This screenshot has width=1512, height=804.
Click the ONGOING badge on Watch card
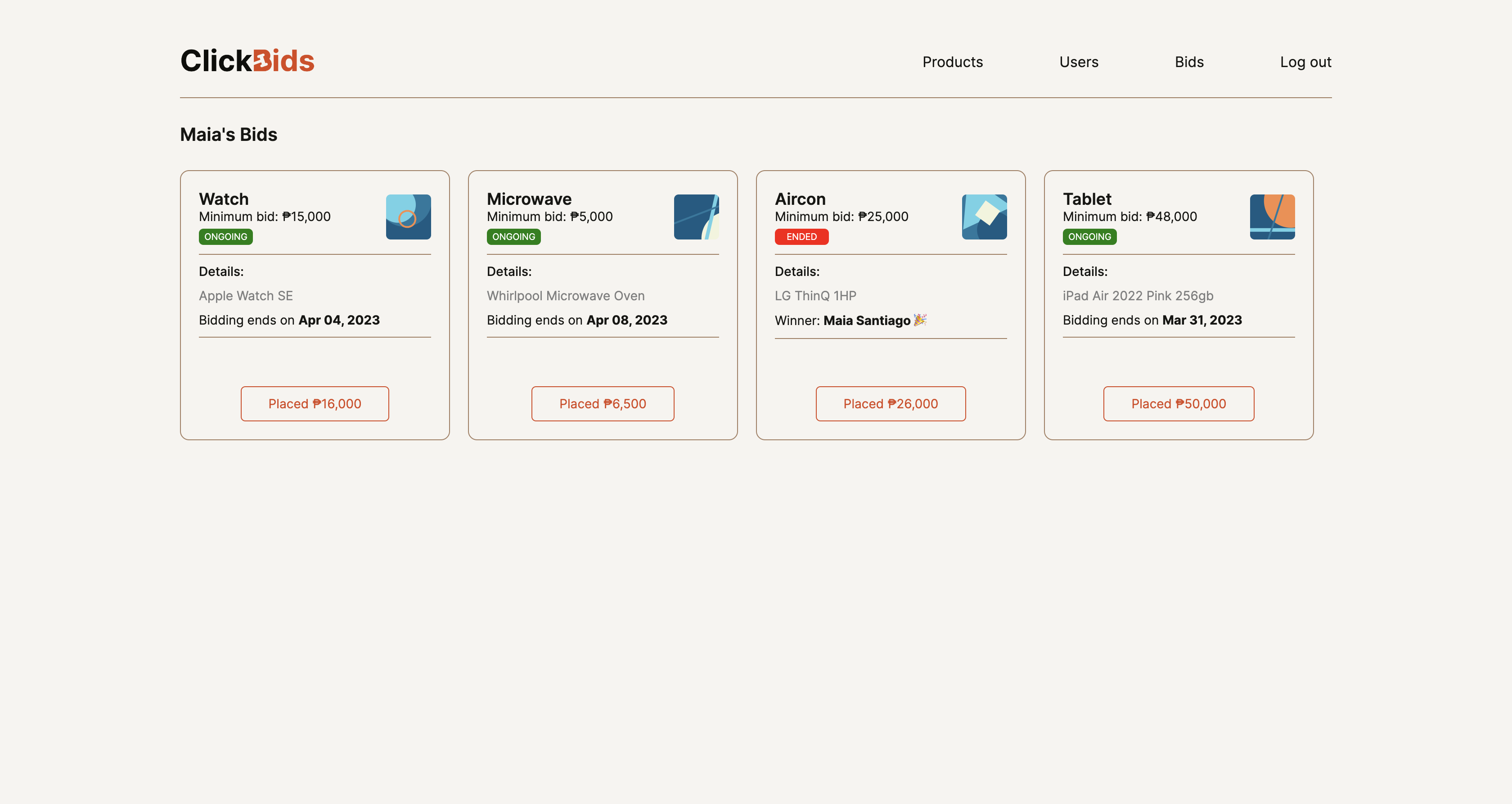pos(225,237)
